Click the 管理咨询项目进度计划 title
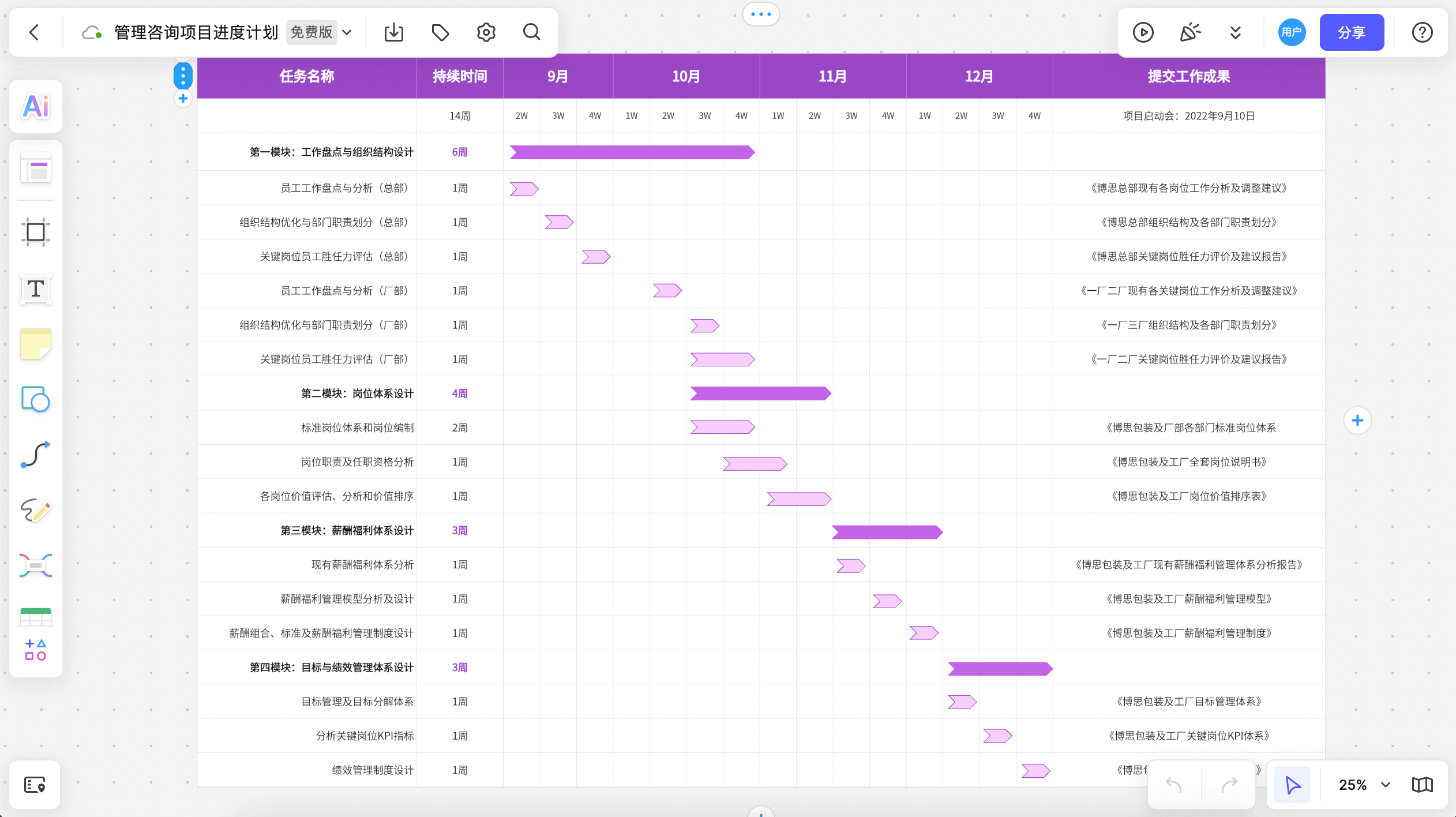Viewport: 1456px width, 817px height. pos(196,32)
